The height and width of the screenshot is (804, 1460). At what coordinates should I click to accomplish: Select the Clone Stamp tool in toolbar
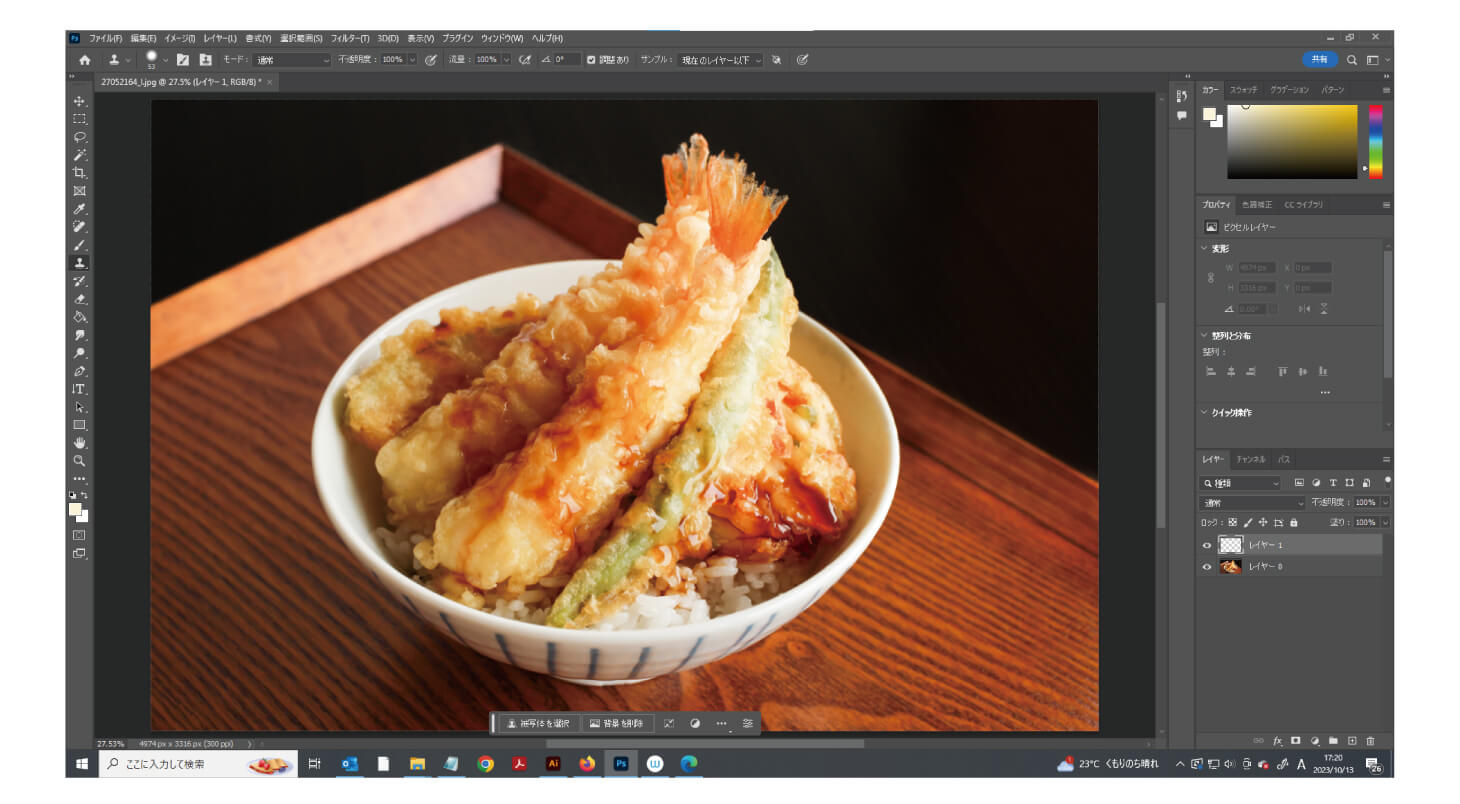tap(79, 263)
